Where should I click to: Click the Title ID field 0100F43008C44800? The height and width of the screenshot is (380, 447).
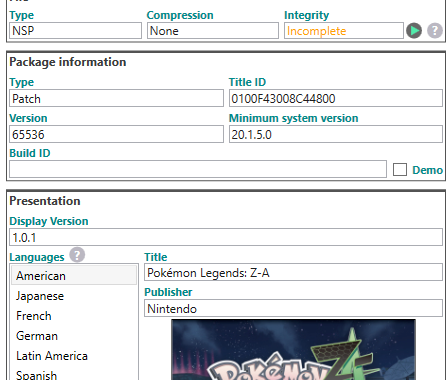[x=336, y=98]
